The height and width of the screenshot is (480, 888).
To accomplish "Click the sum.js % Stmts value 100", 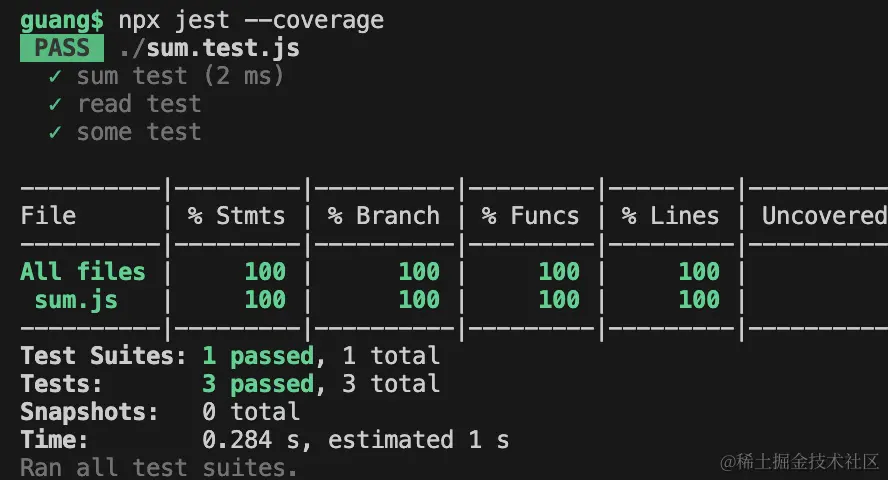I will coord(265,299).
